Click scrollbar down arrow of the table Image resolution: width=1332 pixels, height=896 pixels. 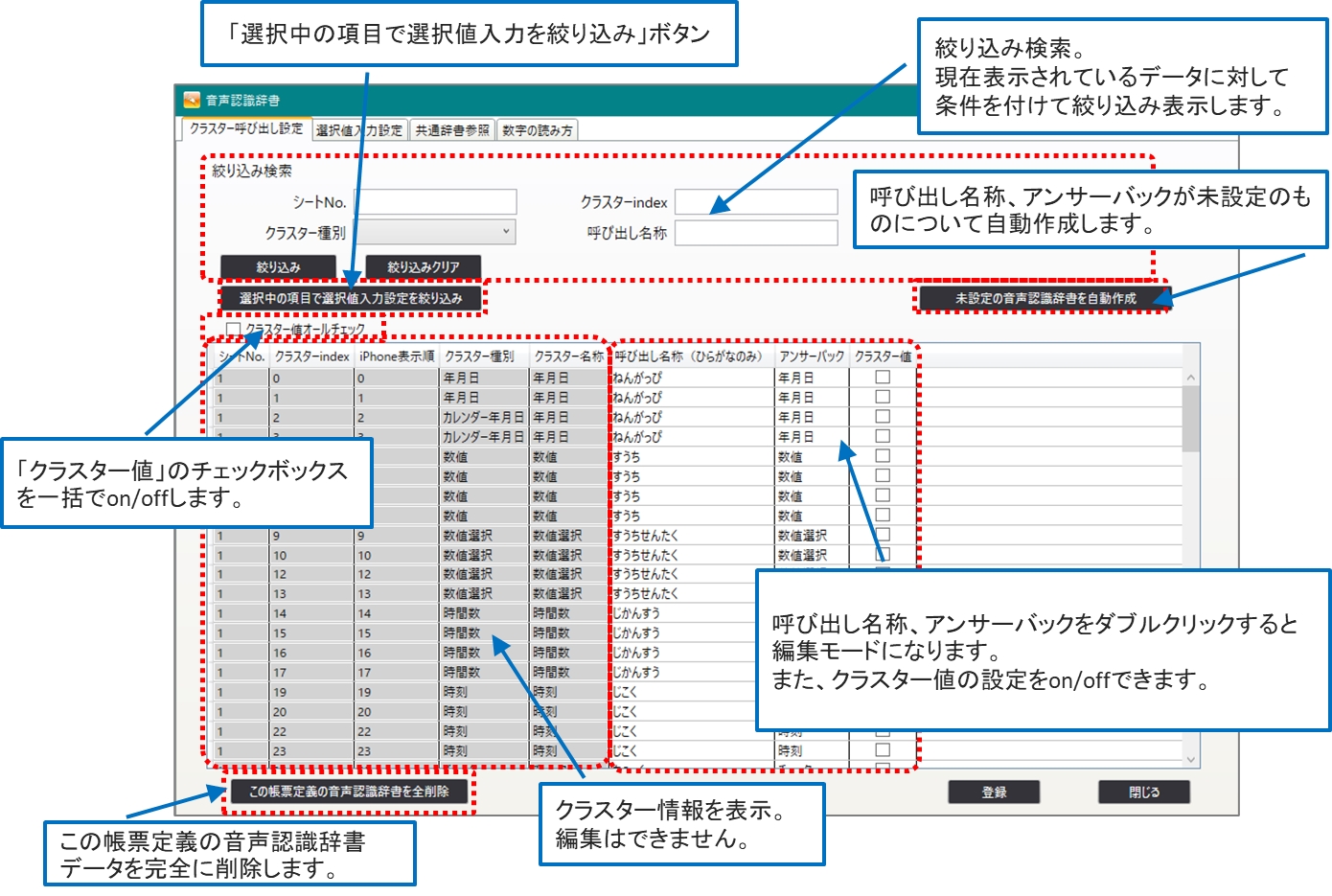(1191, 759)
